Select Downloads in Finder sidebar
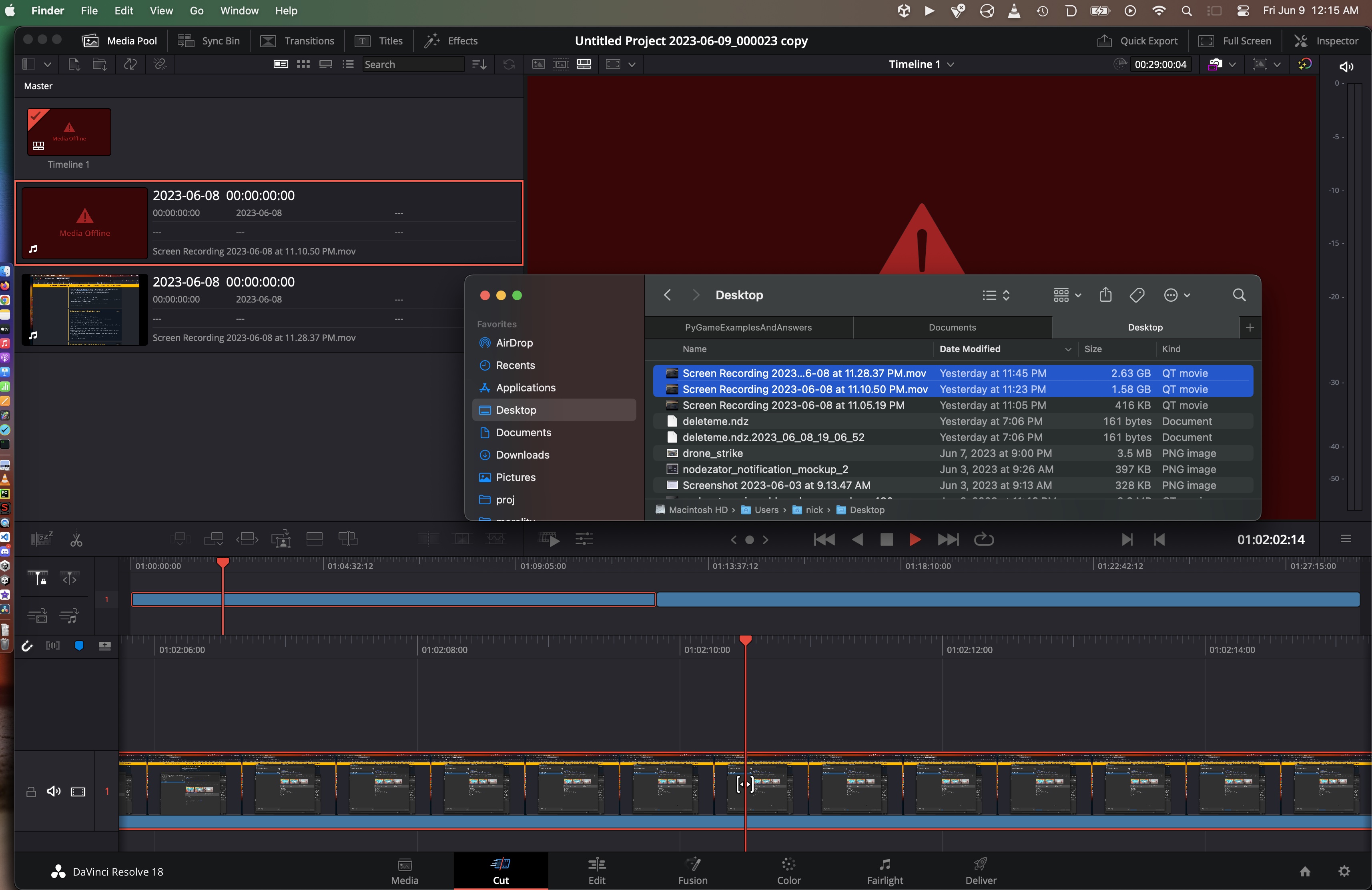Screen dimensions: 1372x890 point(554,455)
